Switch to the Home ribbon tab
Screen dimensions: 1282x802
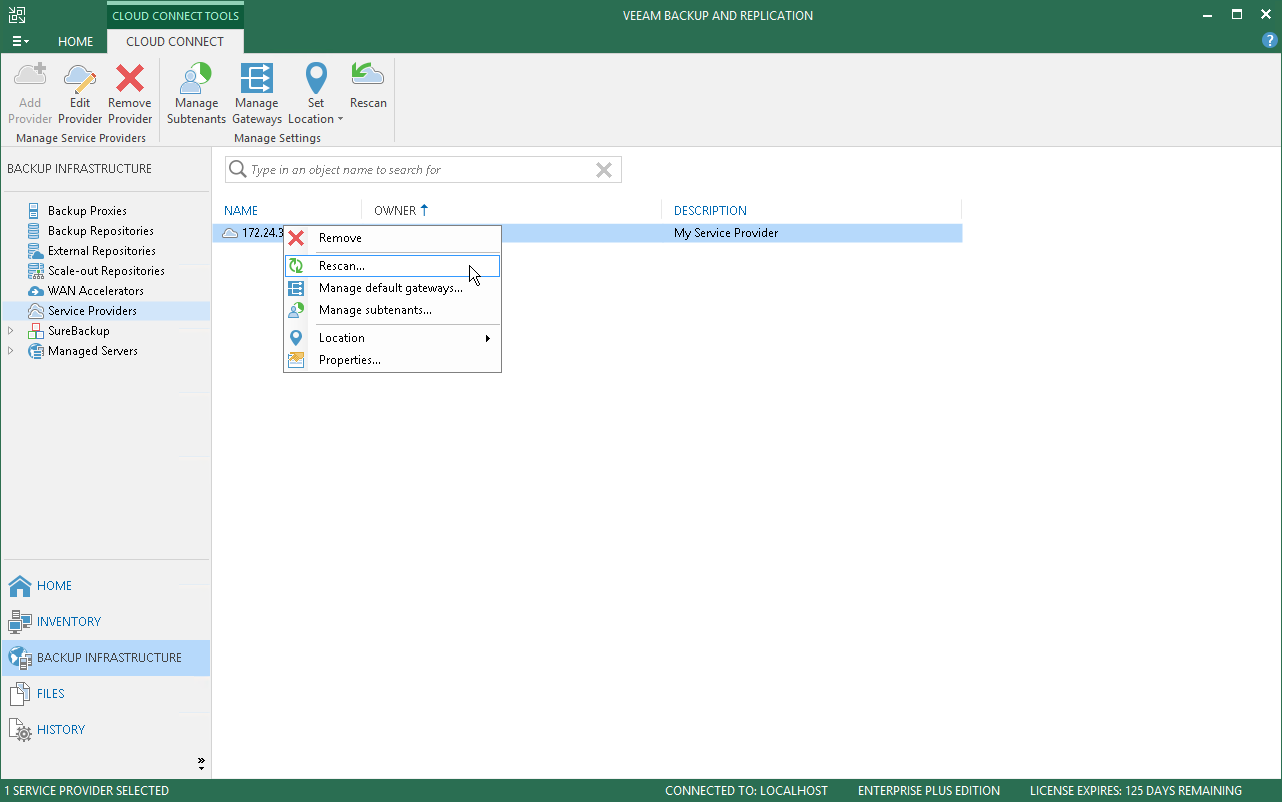coord(75,42)
